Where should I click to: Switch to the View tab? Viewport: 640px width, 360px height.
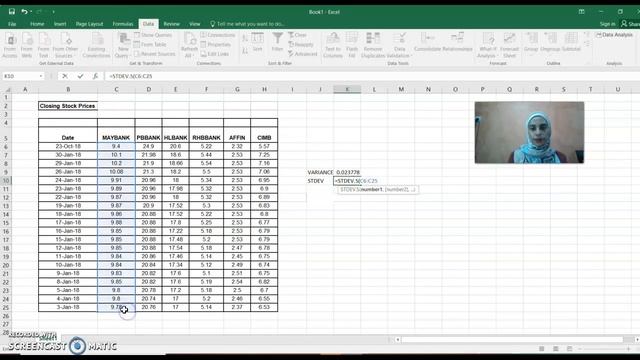coord(194,24)
